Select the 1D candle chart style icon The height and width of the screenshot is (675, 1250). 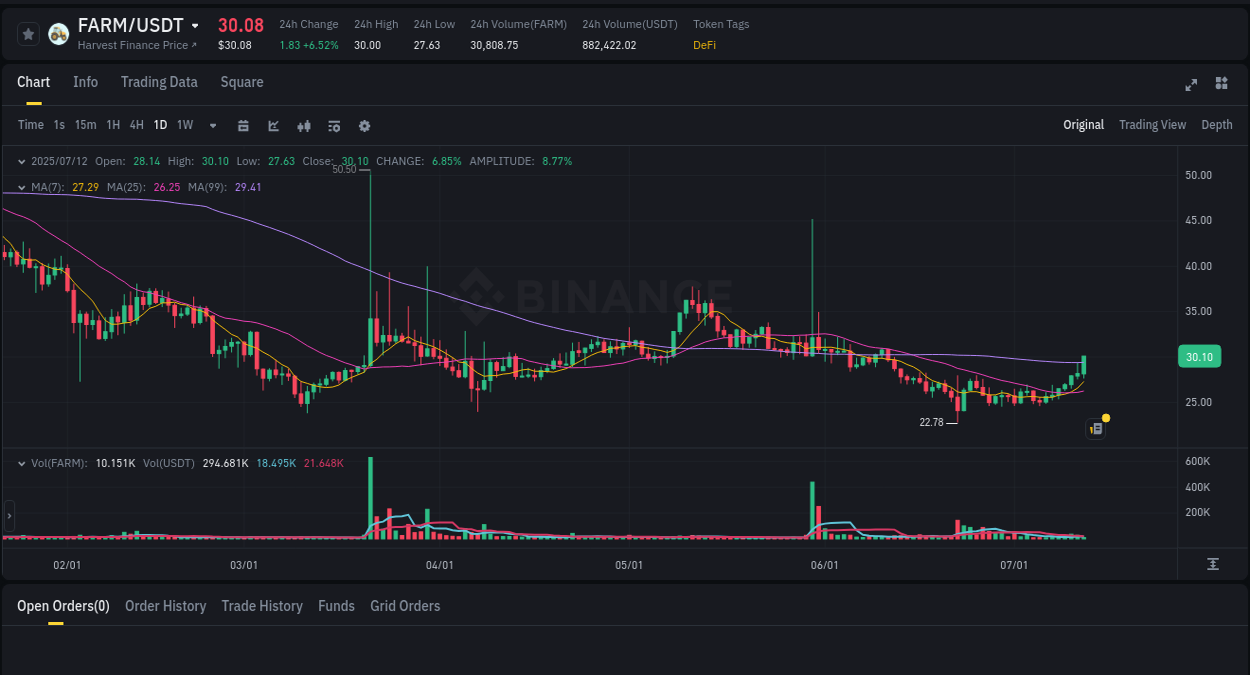(303, 125)
